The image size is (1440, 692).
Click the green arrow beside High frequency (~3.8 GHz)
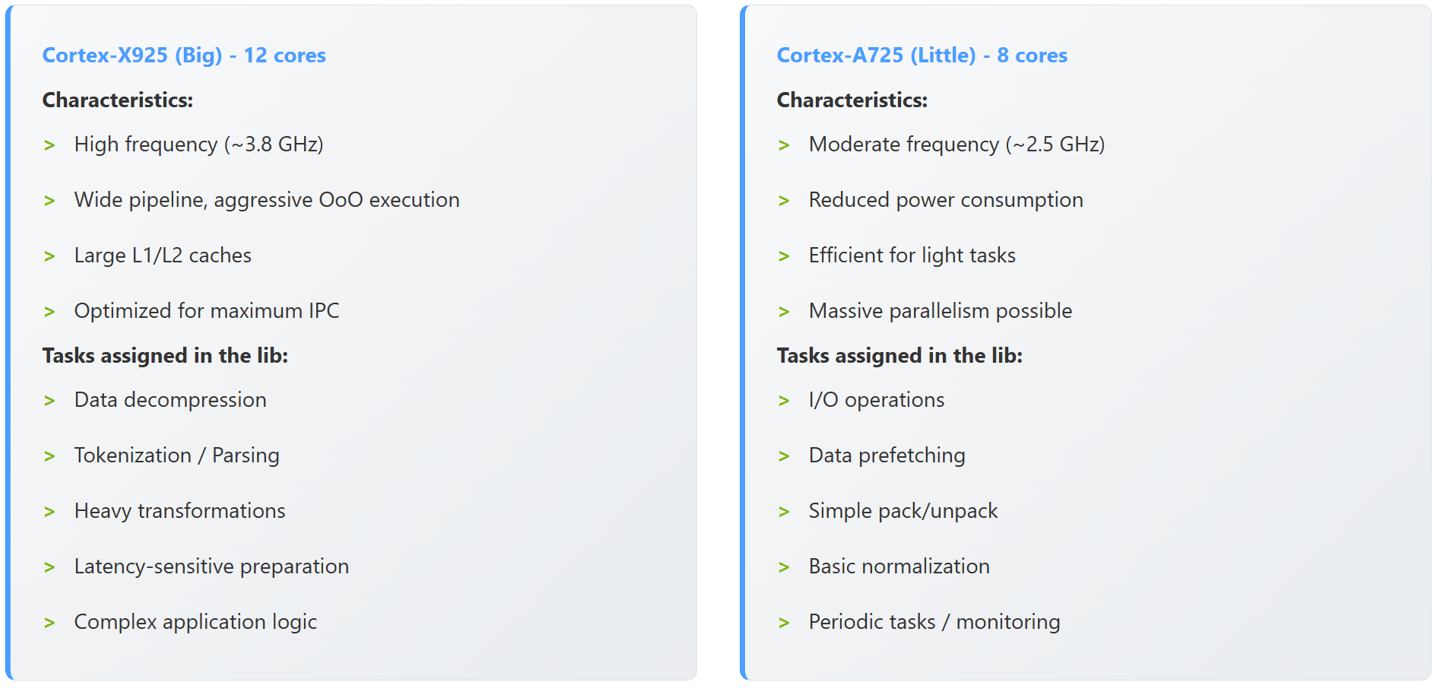(49, 146)
